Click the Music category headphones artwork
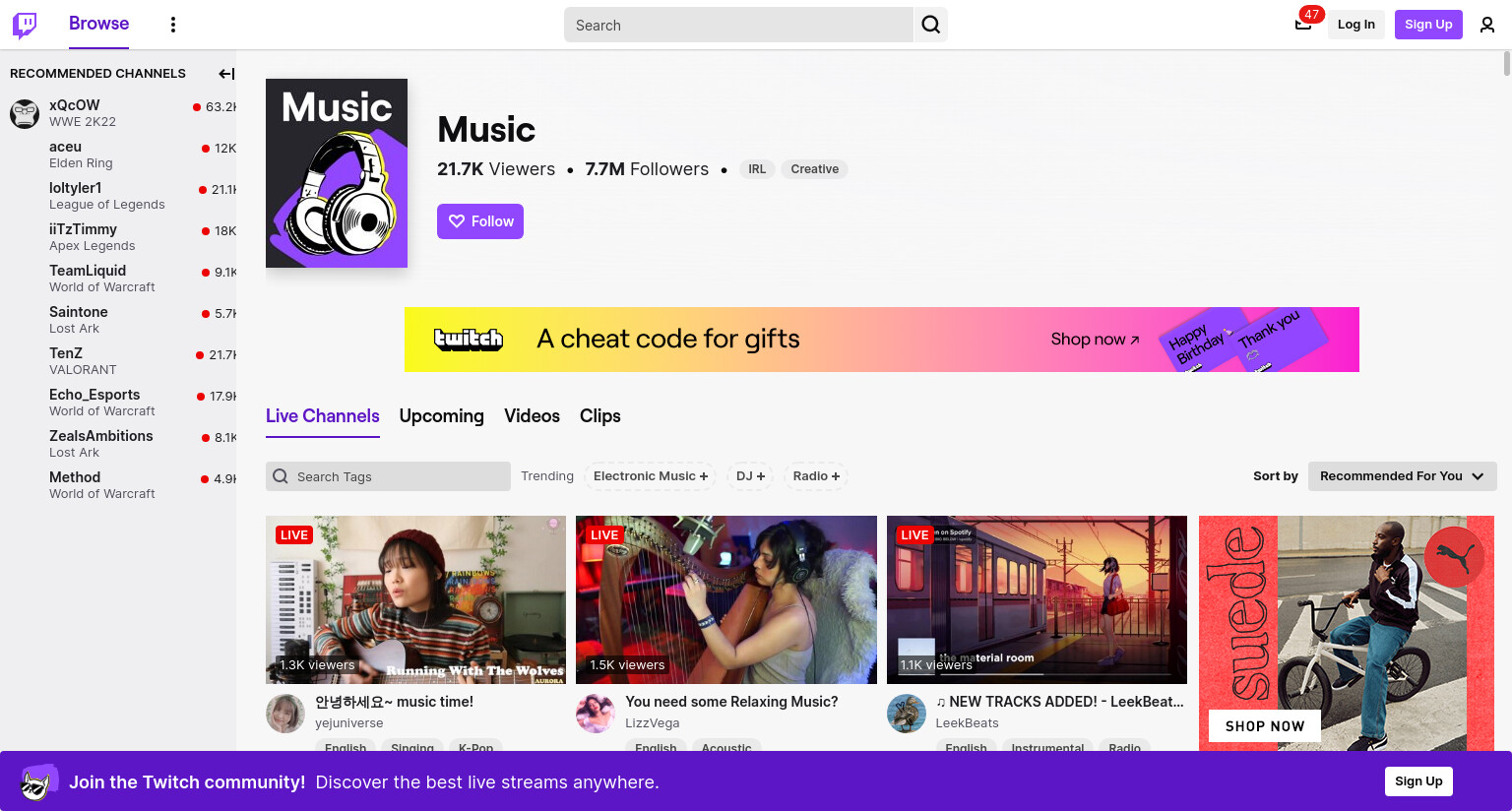The image size is (1512, 811). coord(337,173)
